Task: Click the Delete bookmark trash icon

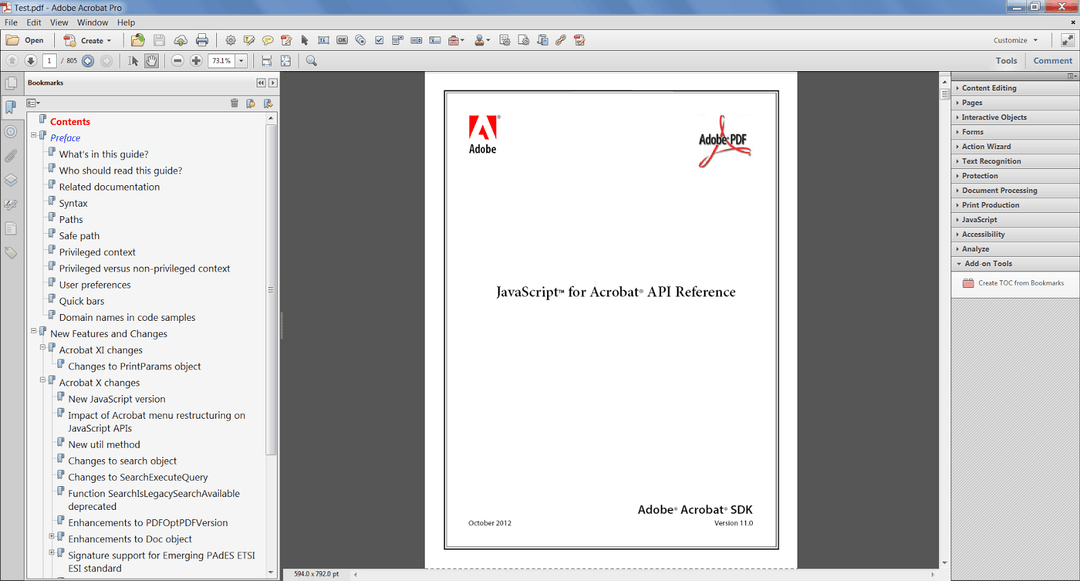Action: point(234,102)
